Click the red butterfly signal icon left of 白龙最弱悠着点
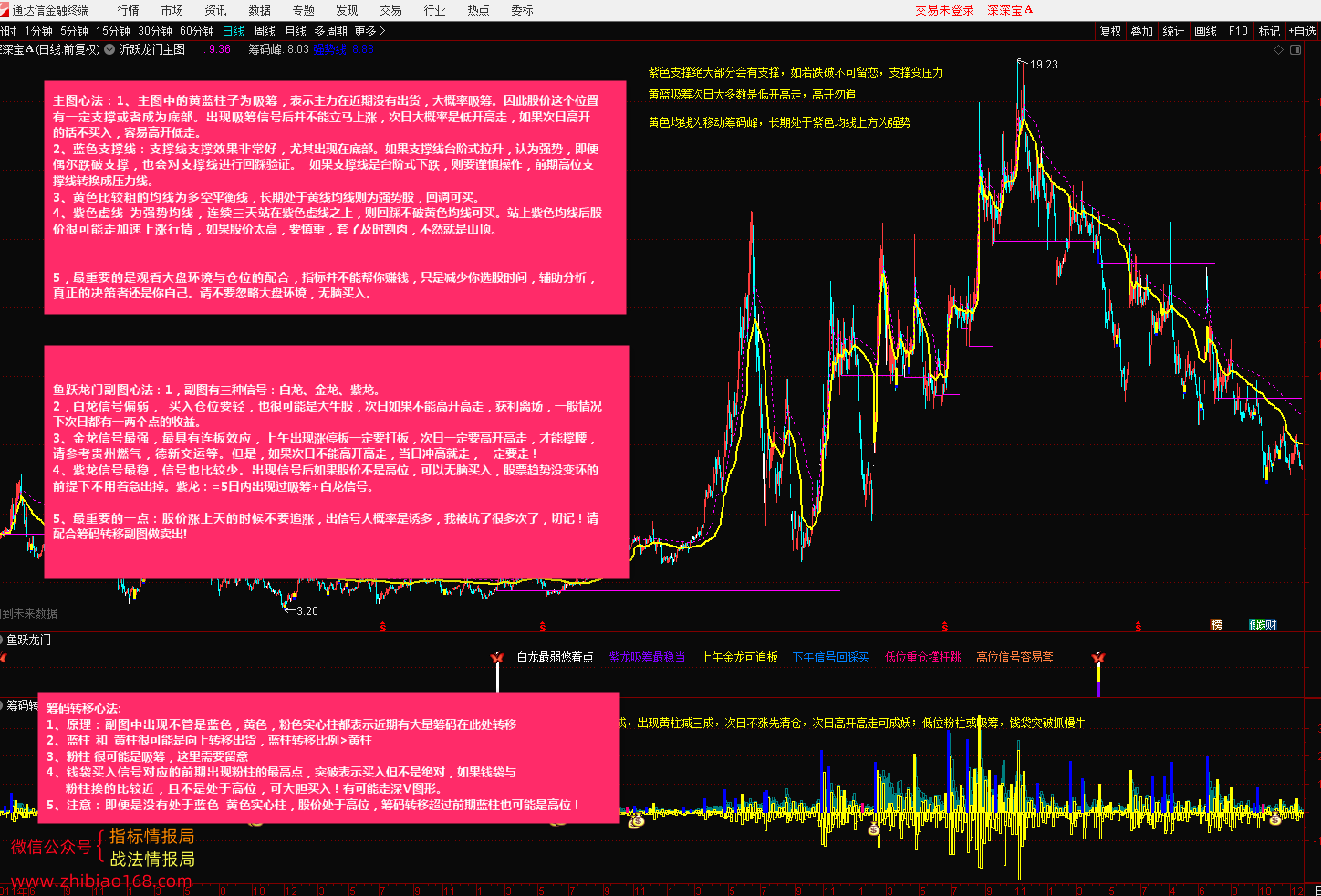This screenshot has width=1321, height=896. 497,658
